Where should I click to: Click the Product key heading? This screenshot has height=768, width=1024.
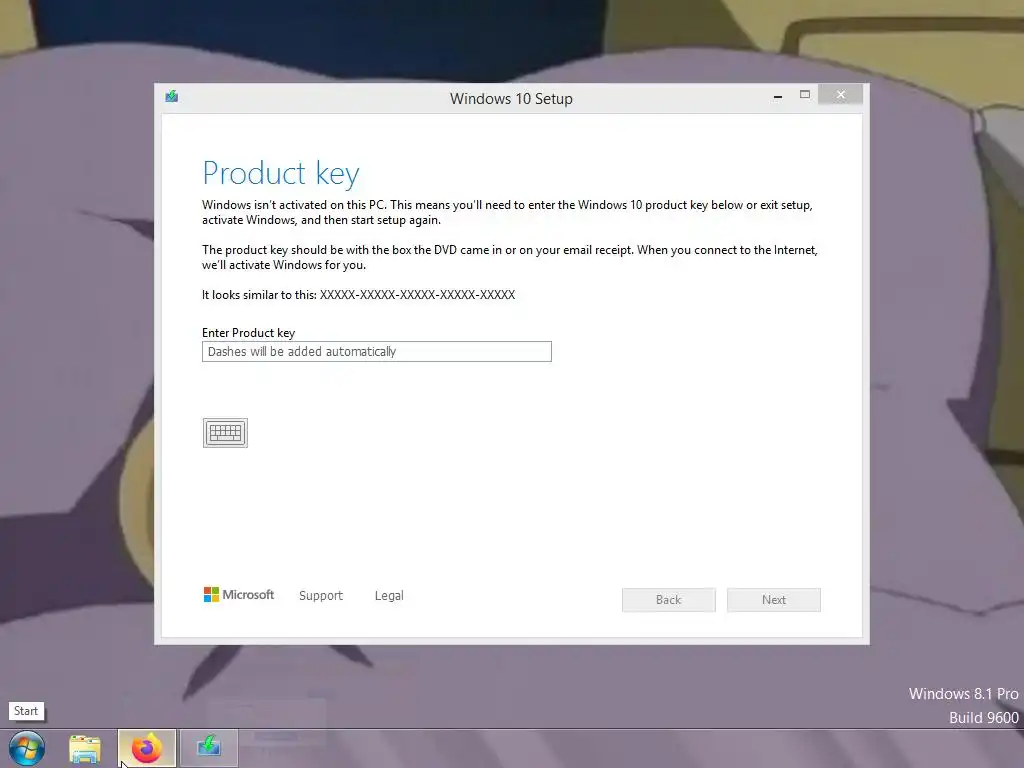click(281, 174)
